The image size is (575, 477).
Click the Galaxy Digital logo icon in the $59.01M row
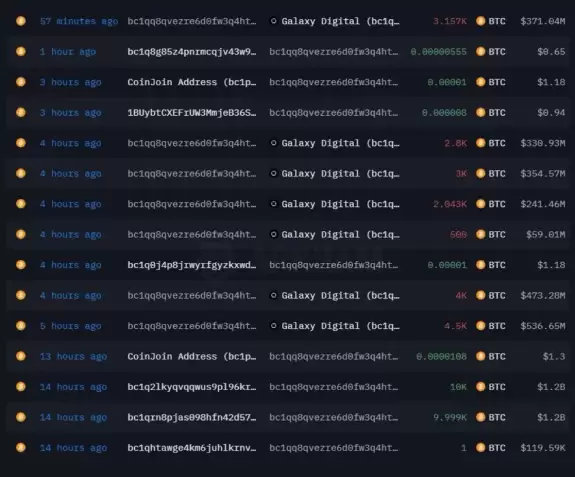pos(274,234)
